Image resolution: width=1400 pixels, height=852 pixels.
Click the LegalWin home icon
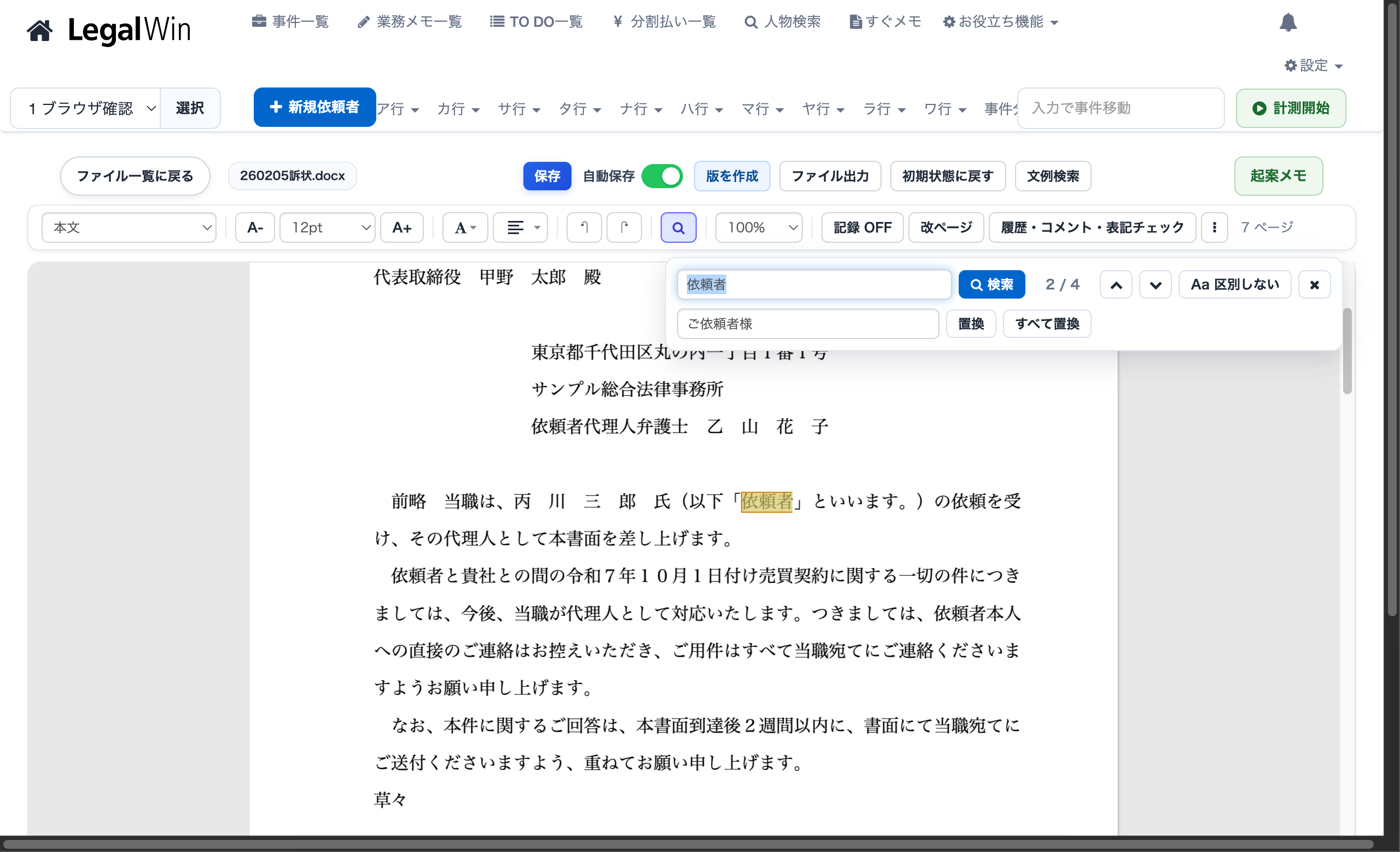point(39,30)
